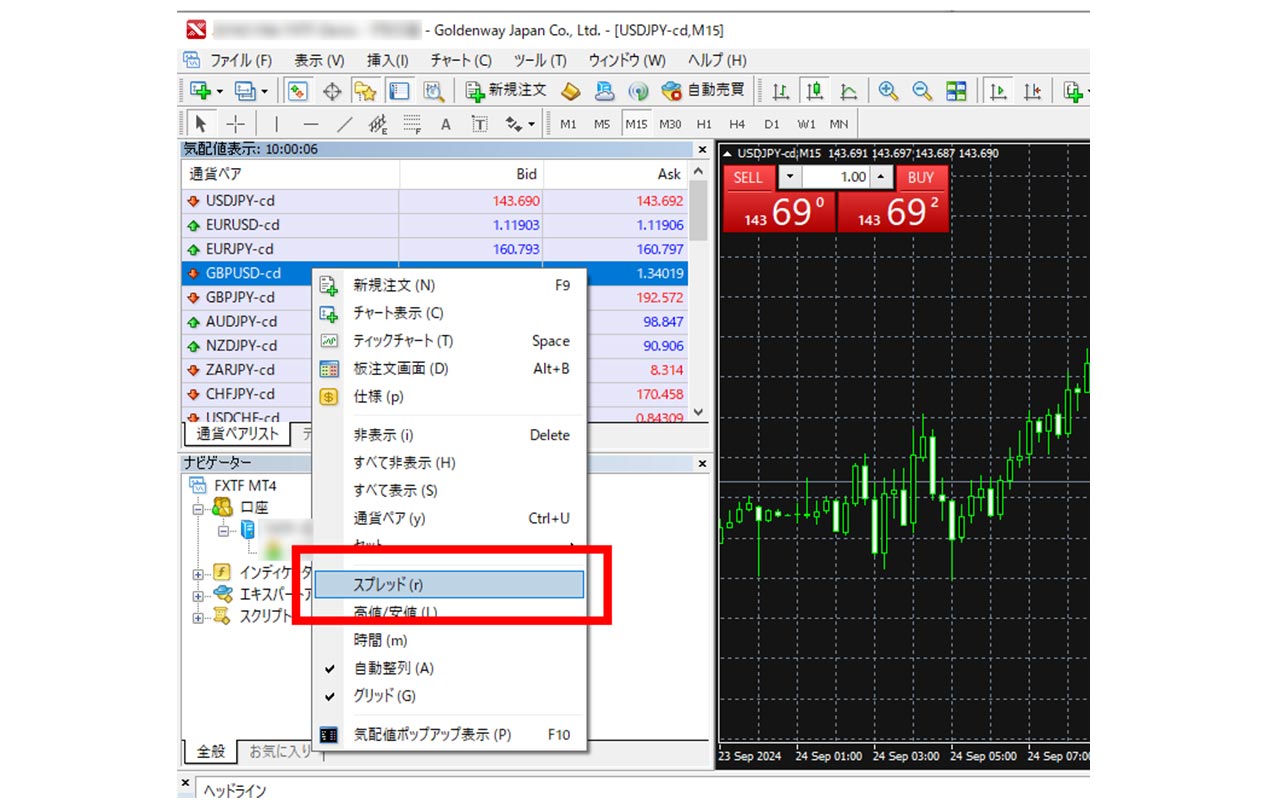This screenshot has height=808, width=1266.
Task: Toggle the Market Watch window icon
Action: [297, 91]
